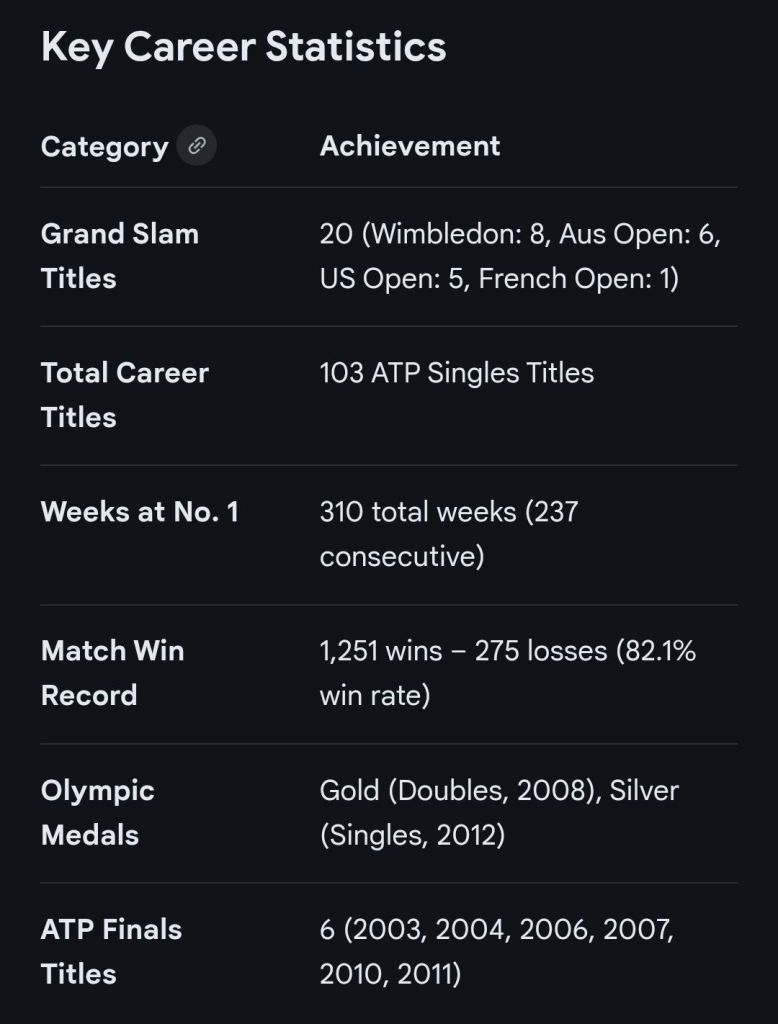Click the 103 ATP Singles Titles text
The image size is (778, 1024).
pyautogui.click(x=456, y=373)
